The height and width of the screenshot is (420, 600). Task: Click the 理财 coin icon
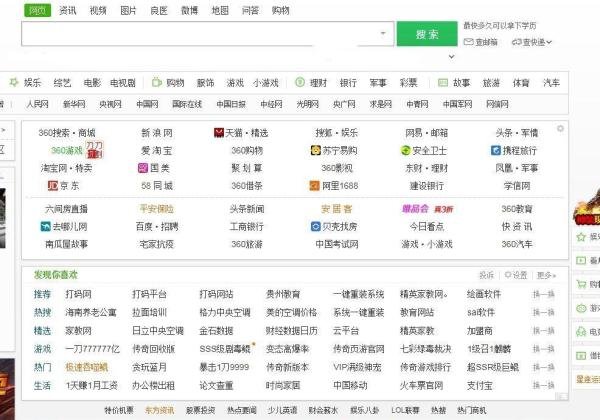tap(300, 82)
